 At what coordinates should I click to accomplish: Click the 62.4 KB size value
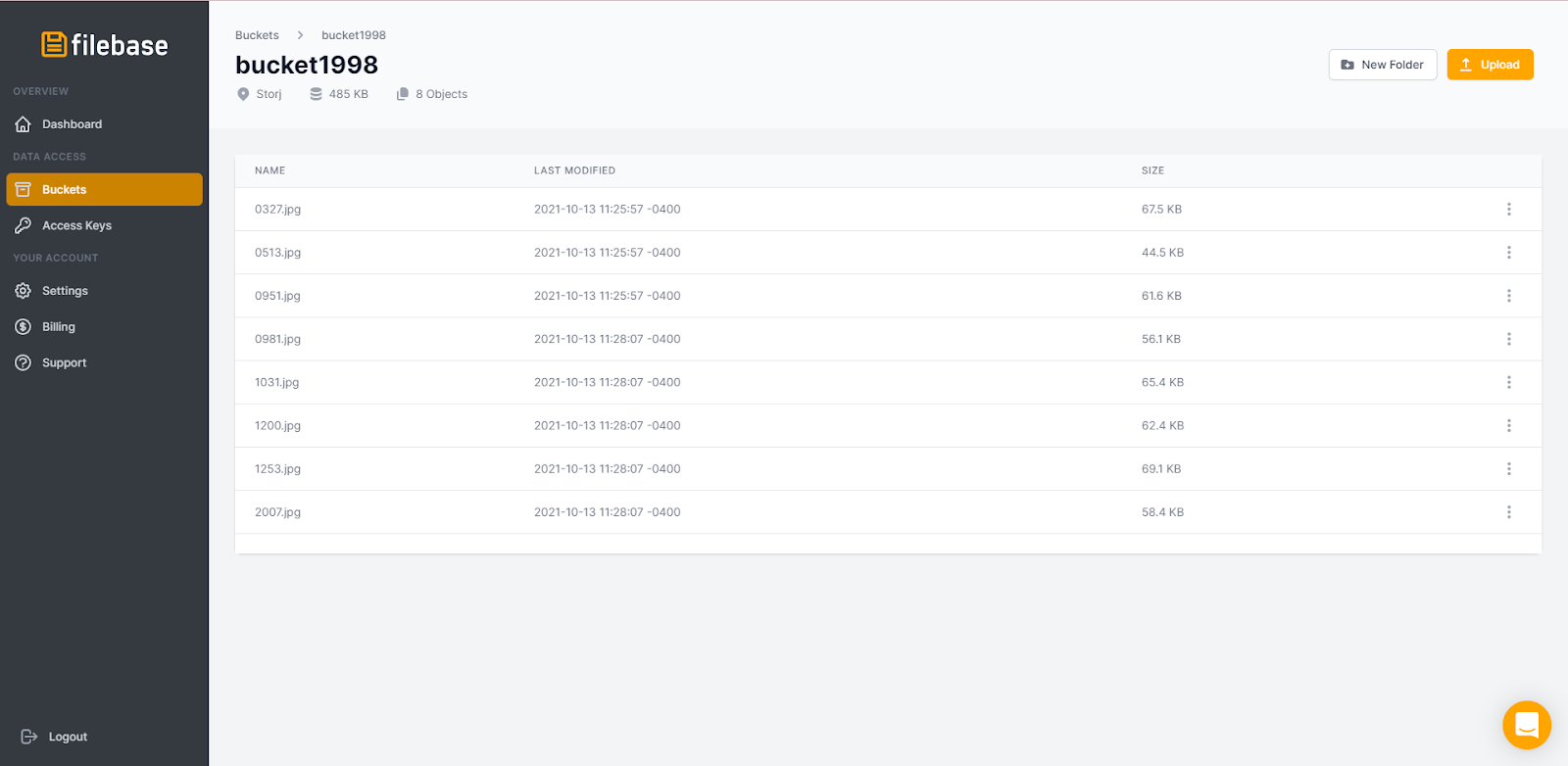coord(1163,426)
